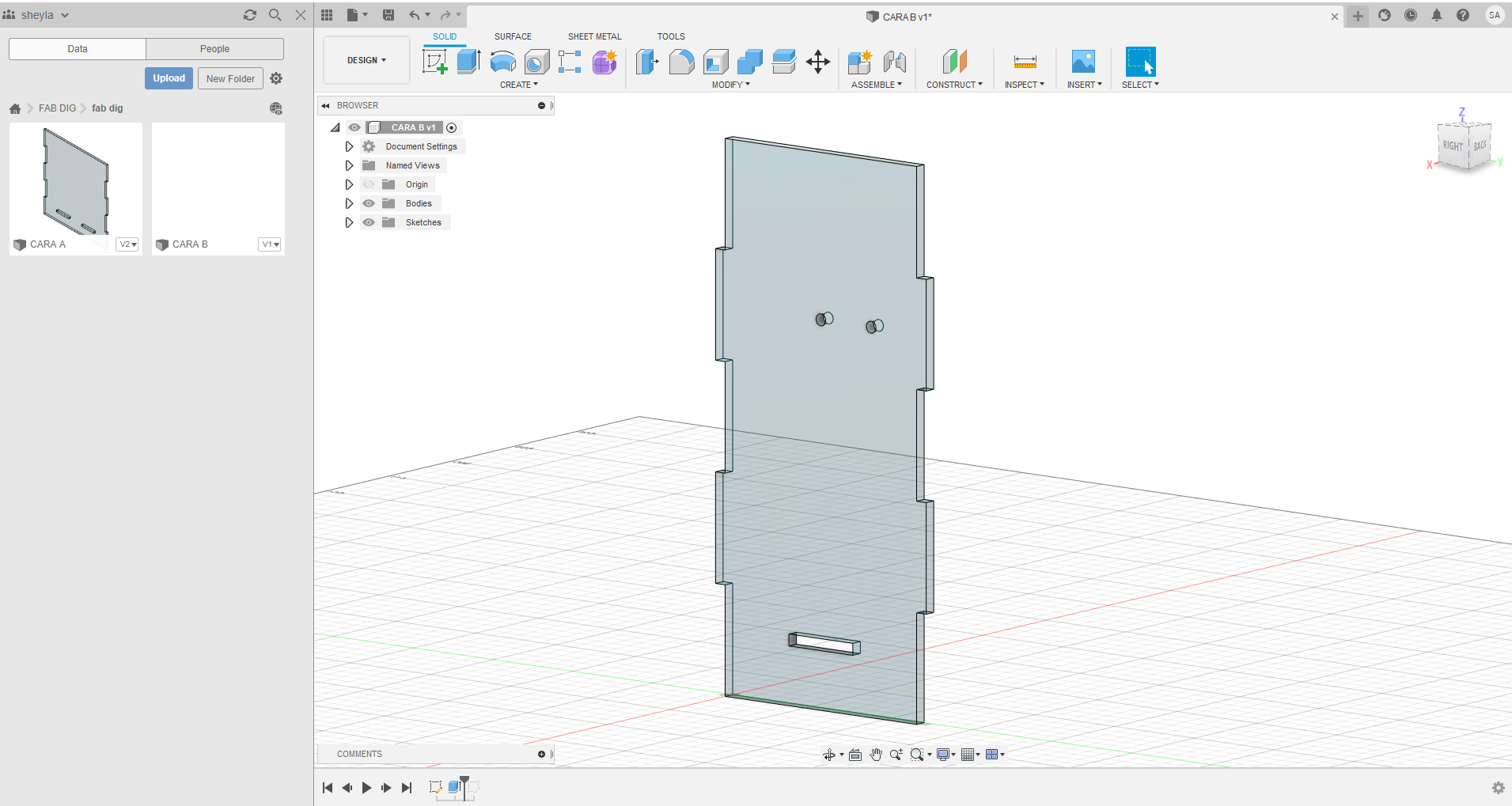Switch to the SHEET METAL tab
Screen dimensions: 1512x806
(x=594, y=36)
